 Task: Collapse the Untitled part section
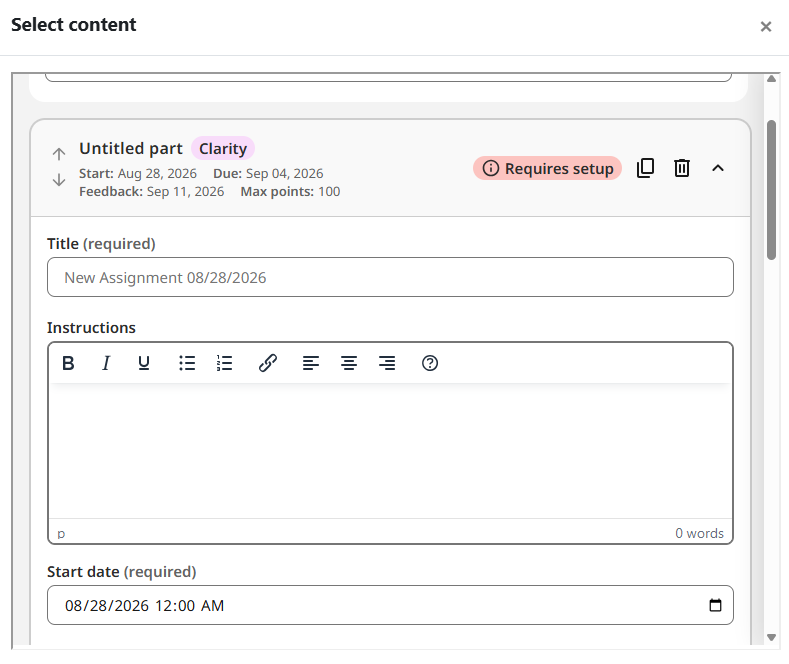[x=718, y=168]
